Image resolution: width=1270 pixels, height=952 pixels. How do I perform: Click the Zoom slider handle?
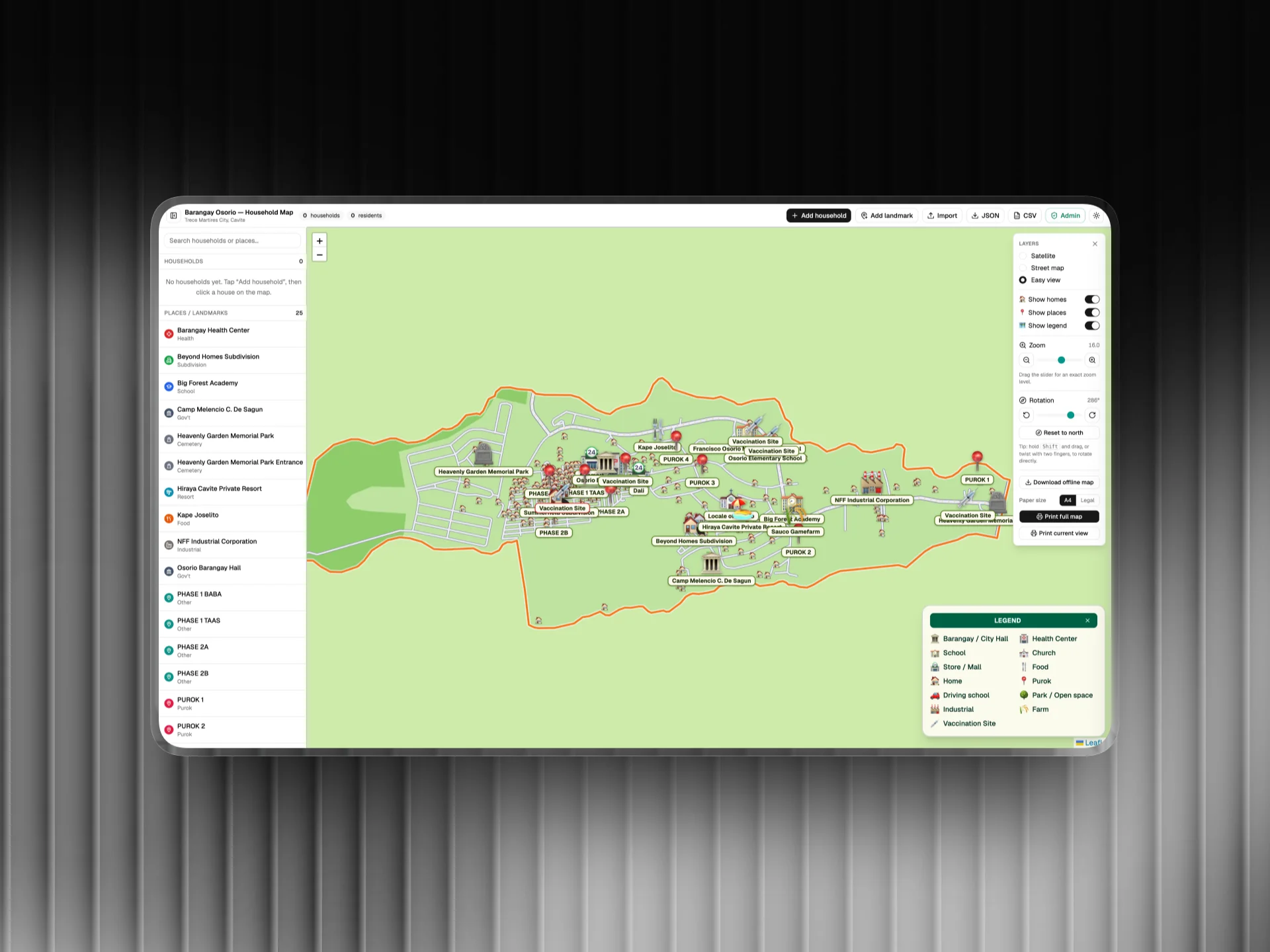pyautogui.click(x=1061, y=360)
